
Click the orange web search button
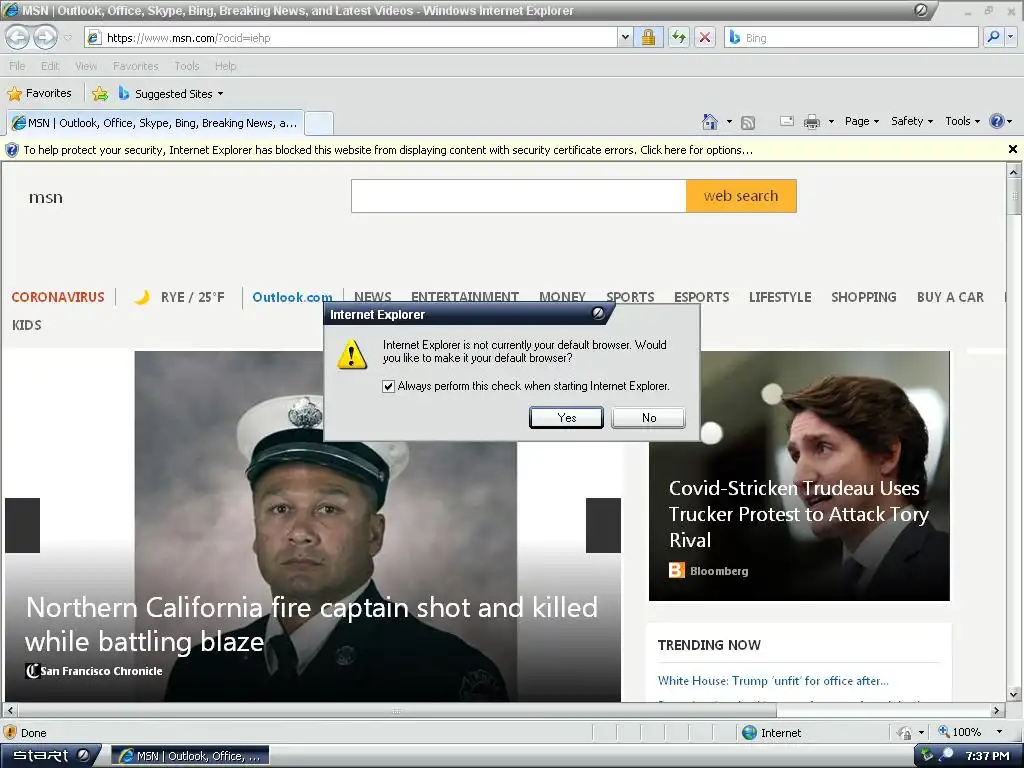741,196
